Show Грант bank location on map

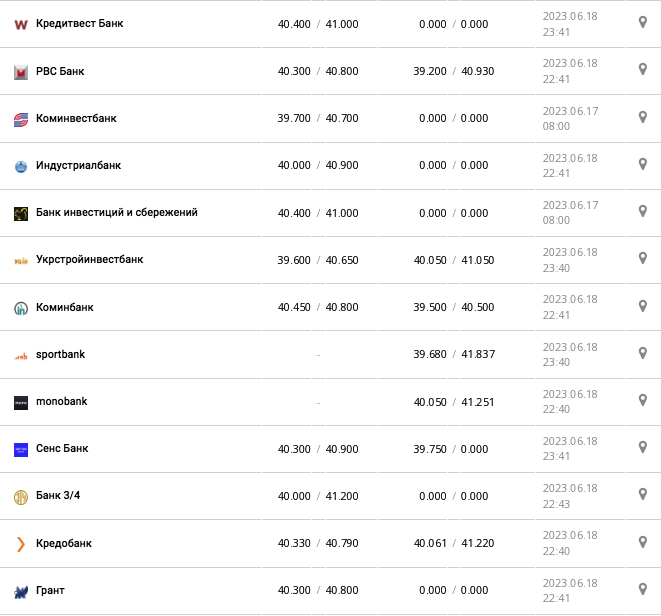point(643,590)
